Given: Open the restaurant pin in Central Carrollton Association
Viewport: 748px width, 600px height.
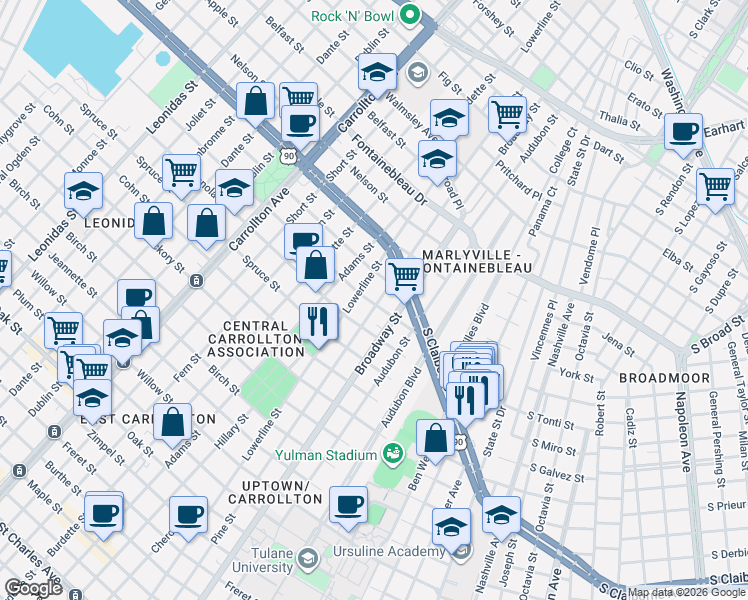Looking at the screenshot, I should (319, 322).
